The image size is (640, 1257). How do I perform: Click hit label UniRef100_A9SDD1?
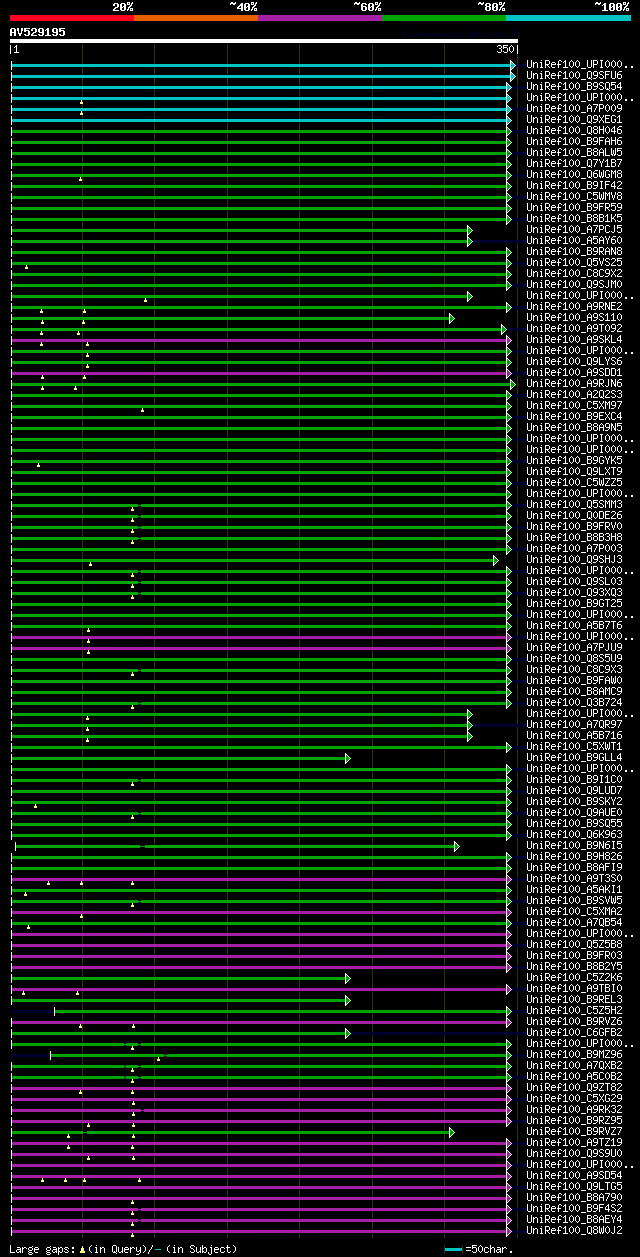[x=574, y=372]
